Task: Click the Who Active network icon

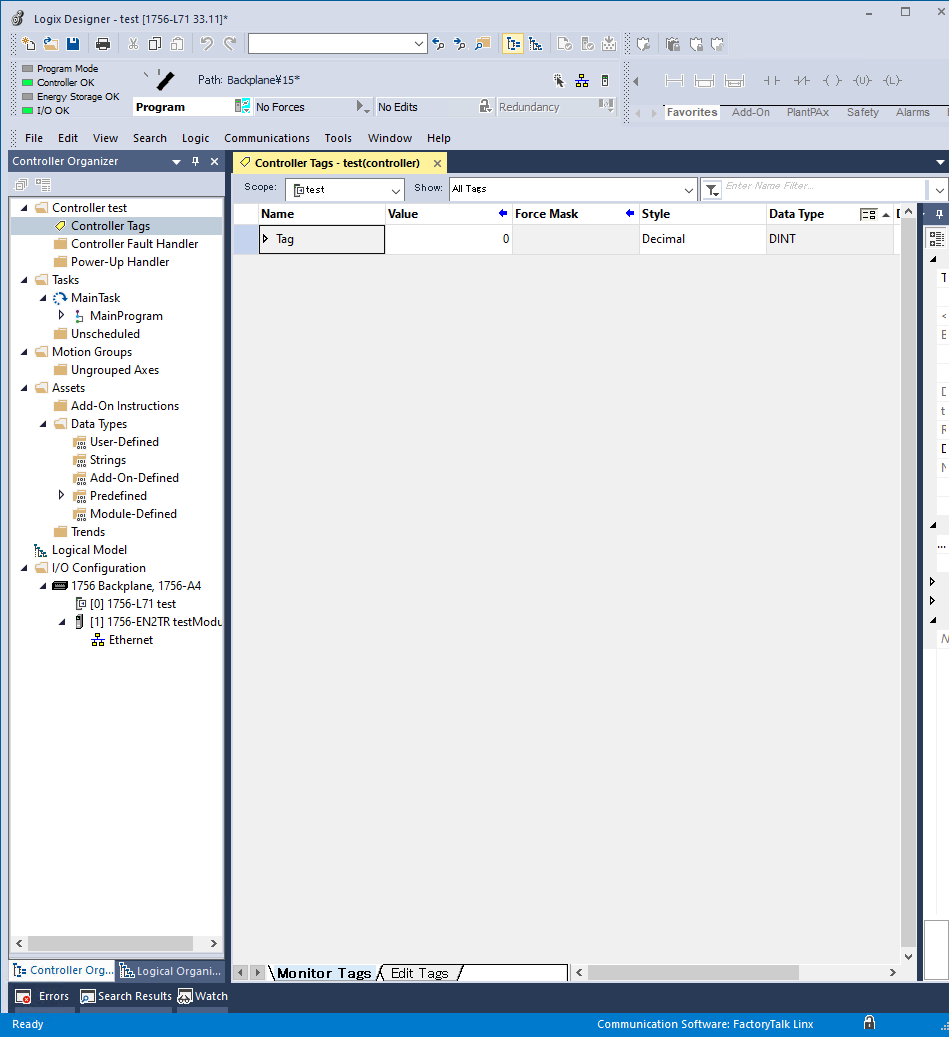Action: (582, 81)
